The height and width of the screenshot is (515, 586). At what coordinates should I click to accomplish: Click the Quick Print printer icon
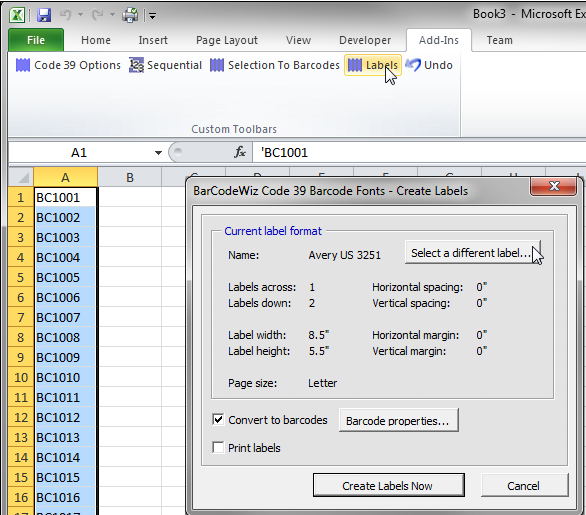(130, 15)
